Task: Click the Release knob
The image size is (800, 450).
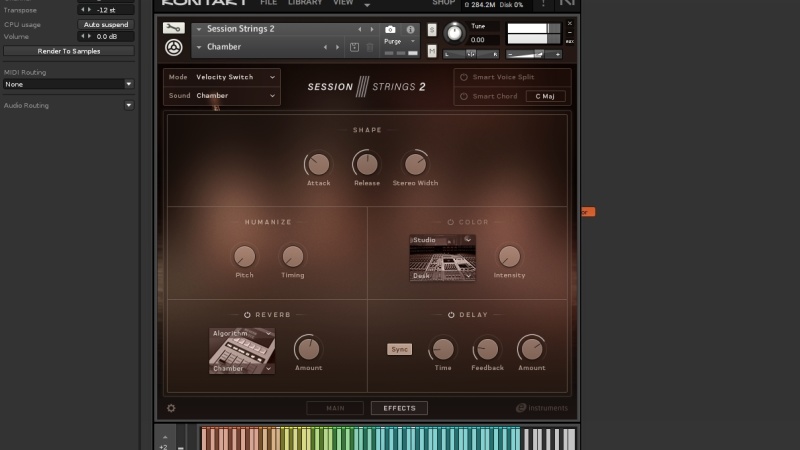Action: pyautogui.click(x=366, y=164)
